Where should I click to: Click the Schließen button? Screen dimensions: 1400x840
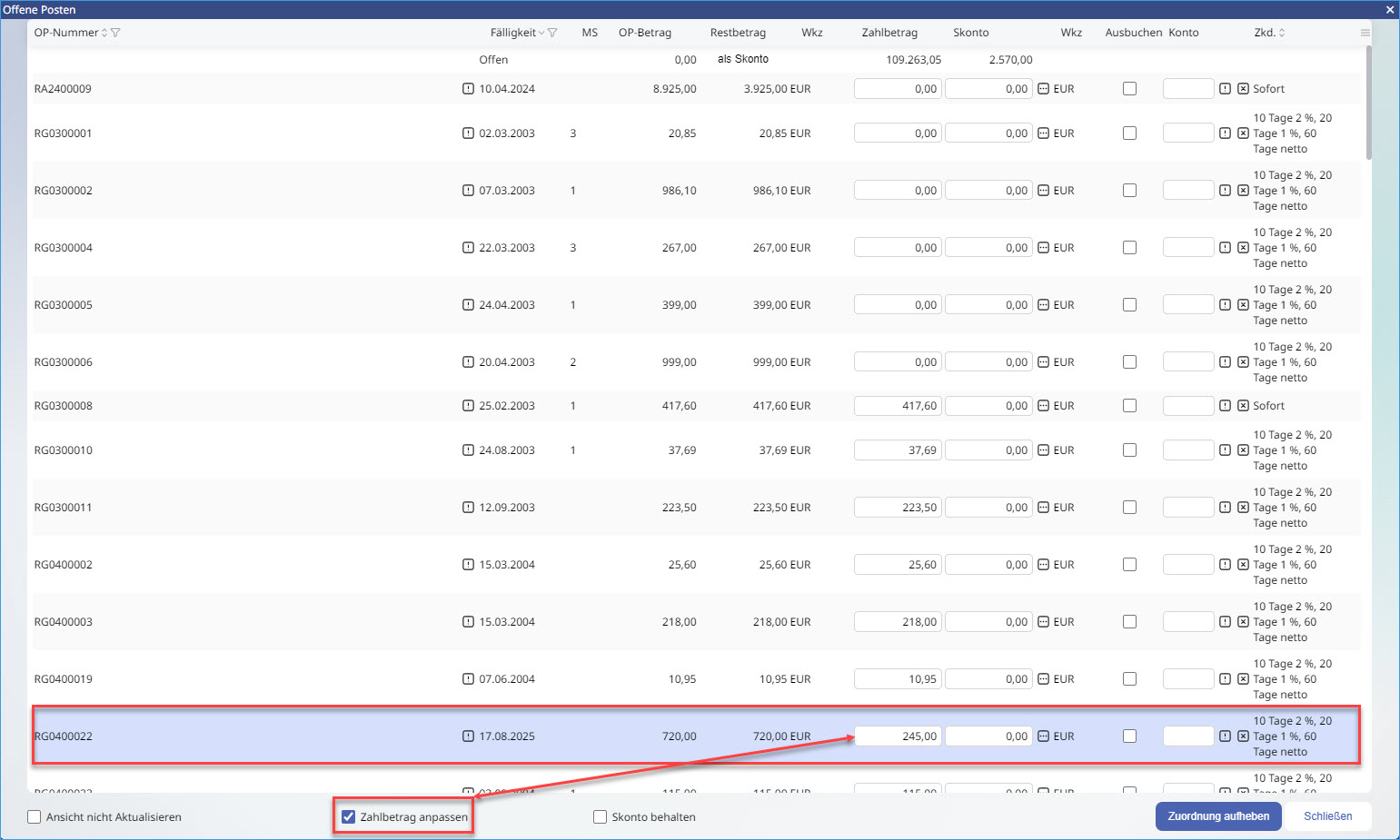pos(1327,816)
